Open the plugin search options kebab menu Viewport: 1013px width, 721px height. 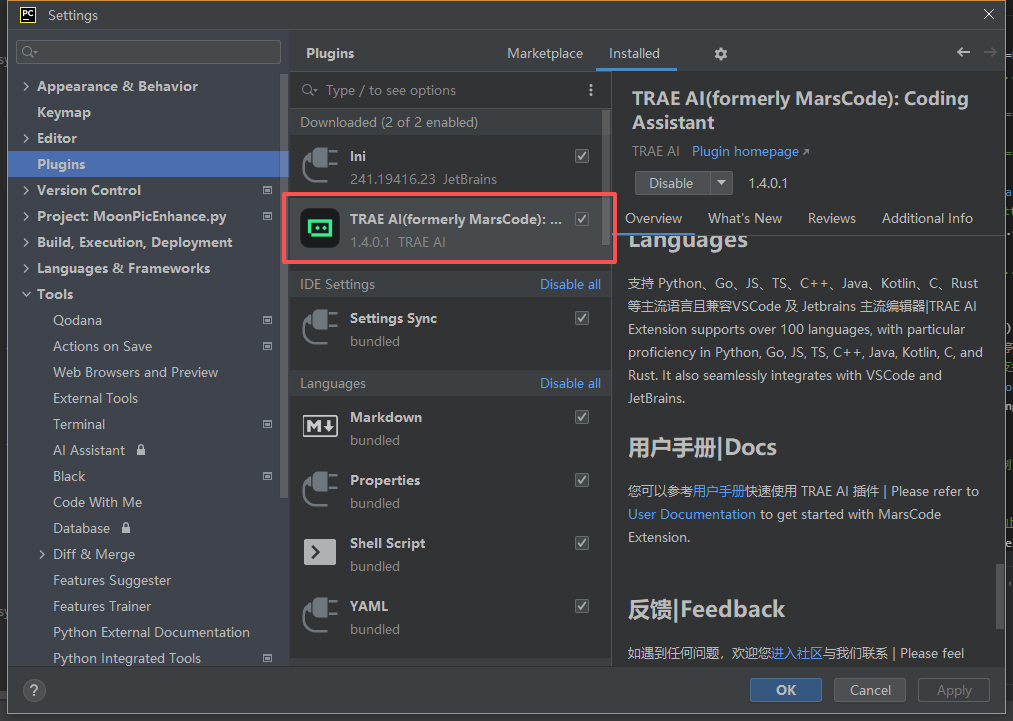pos(590,90)
